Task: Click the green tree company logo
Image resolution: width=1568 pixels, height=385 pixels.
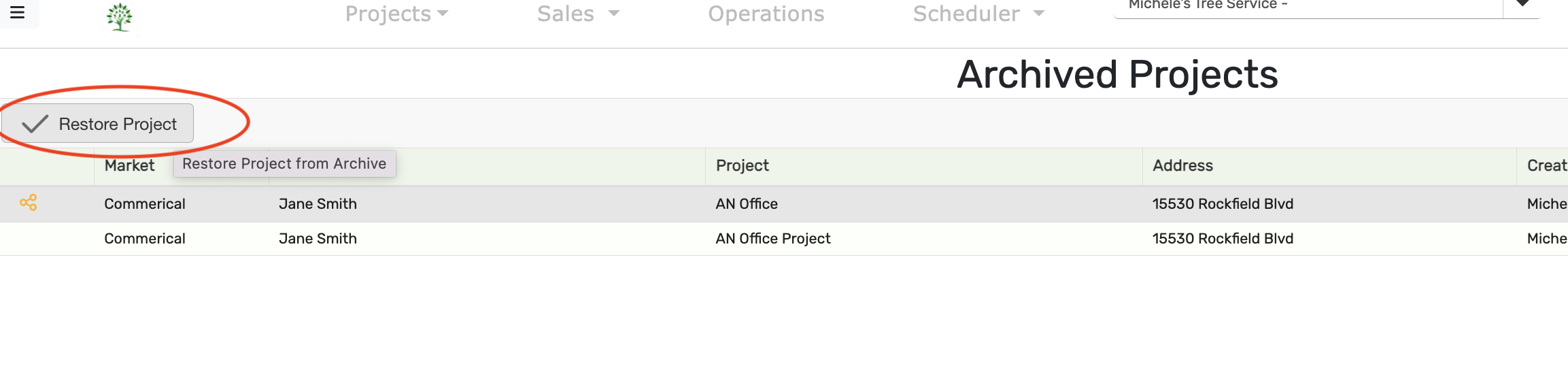Action: click(x=120, y=17)
